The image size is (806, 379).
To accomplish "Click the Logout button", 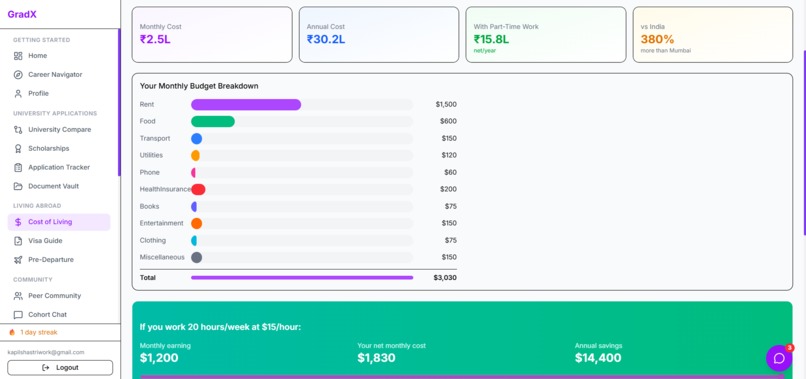I will tap(60, 368).
